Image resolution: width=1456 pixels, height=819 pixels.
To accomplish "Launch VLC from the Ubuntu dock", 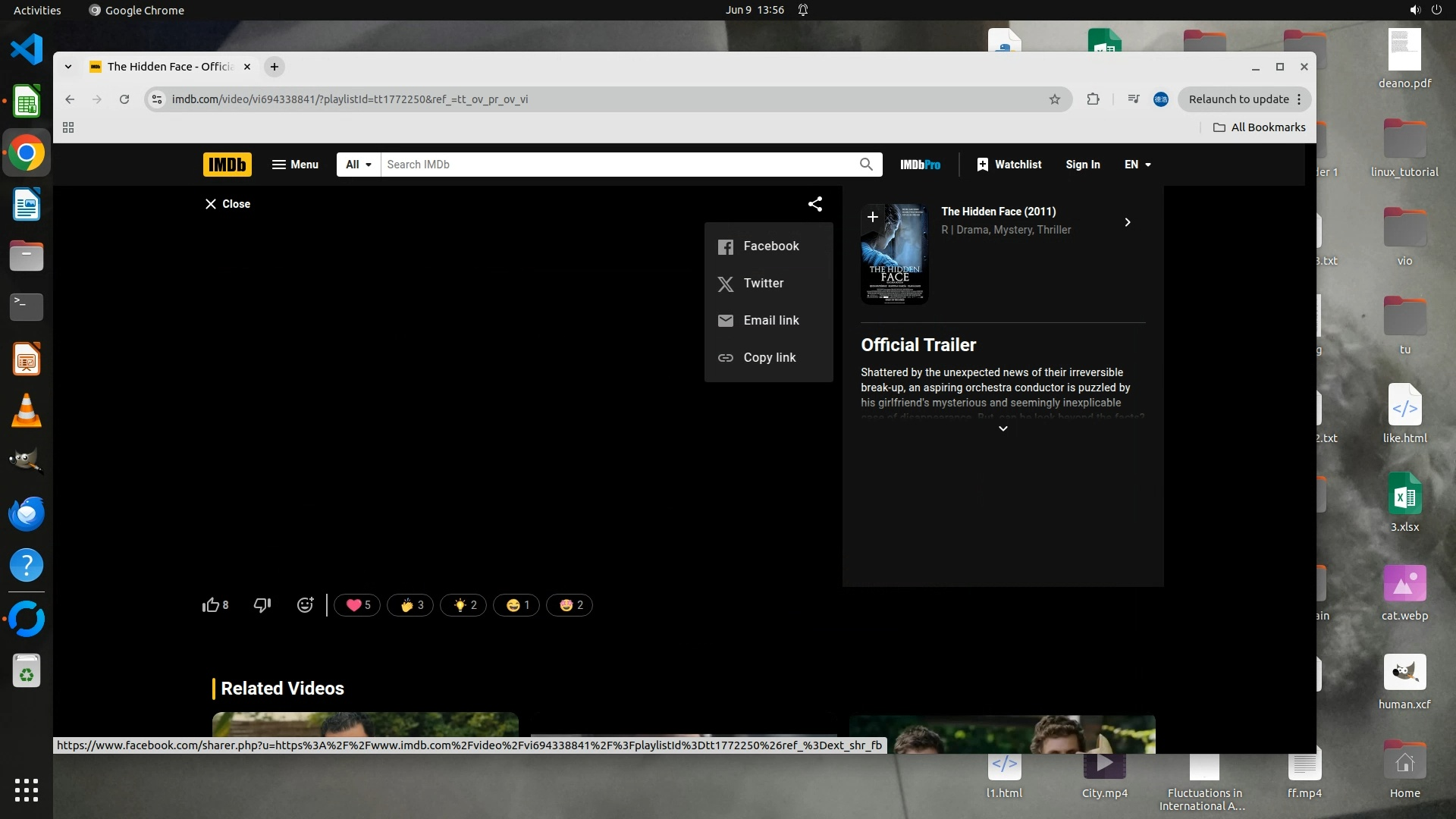I will 27,410.
